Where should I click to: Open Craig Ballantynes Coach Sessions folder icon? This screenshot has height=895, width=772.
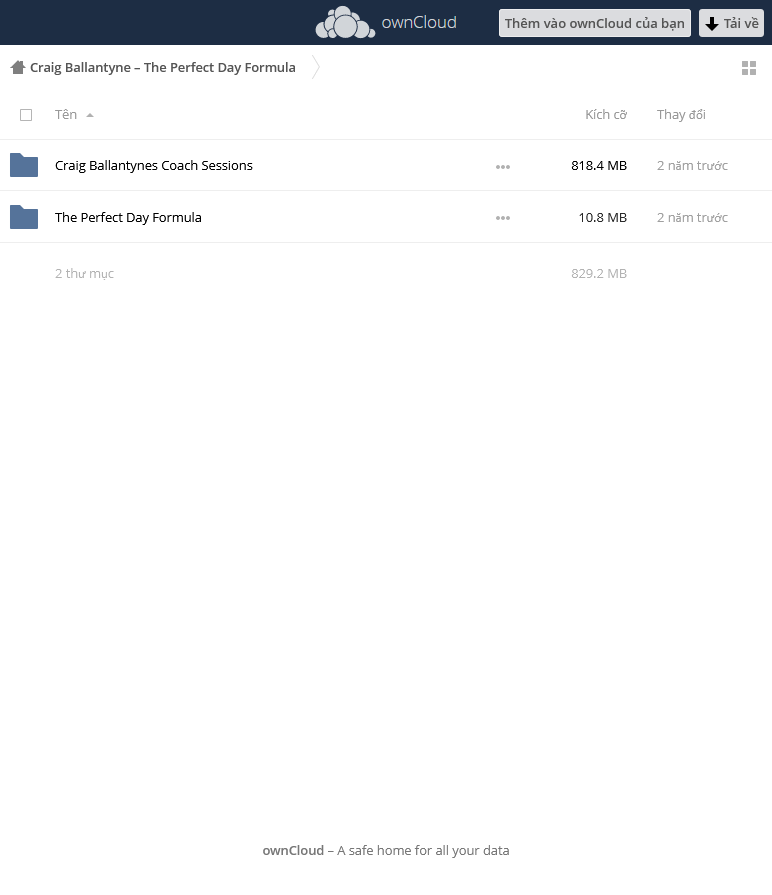pos(24,165)
